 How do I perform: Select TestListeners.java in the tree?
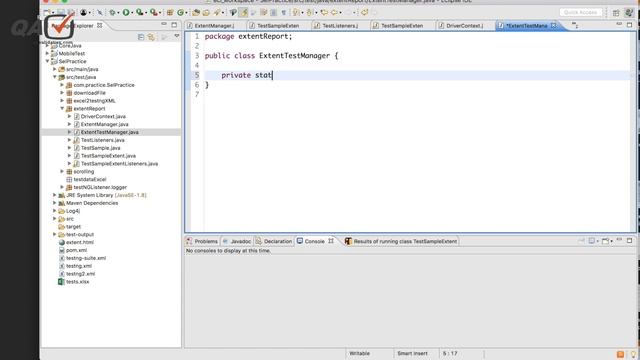(x=102, y=140)
